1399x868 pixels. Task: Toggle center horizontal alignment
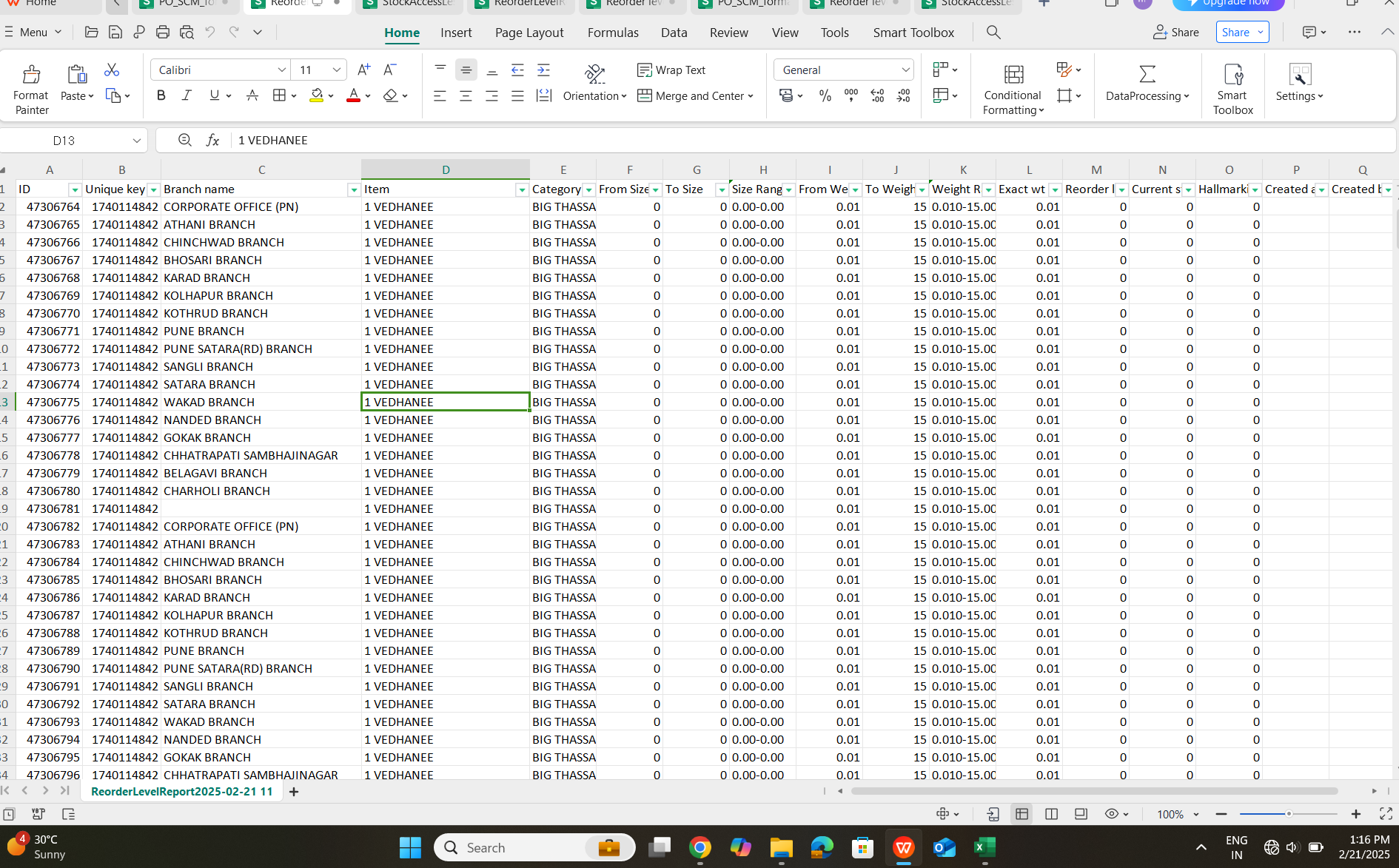coord(466,96)
